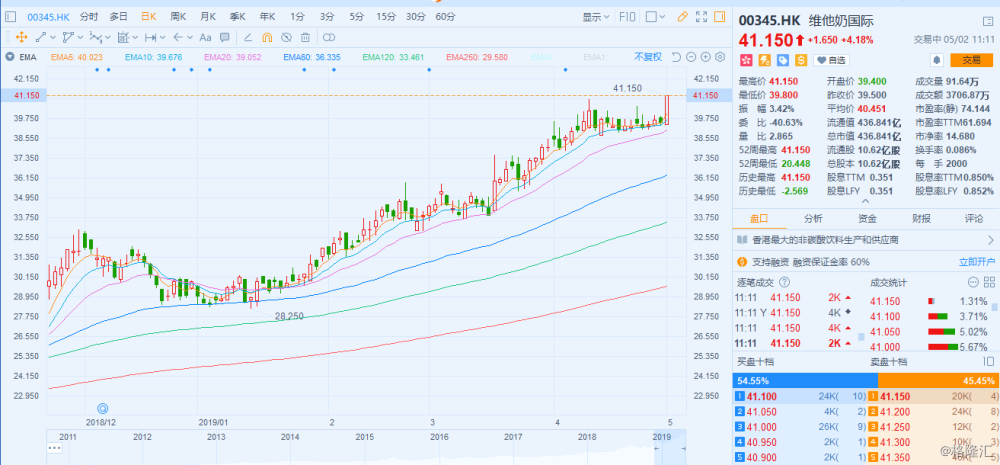The image size is (1000, 465).
Task: Click the 不复权 adjustment setting
Action: click(x=648, y=57)
